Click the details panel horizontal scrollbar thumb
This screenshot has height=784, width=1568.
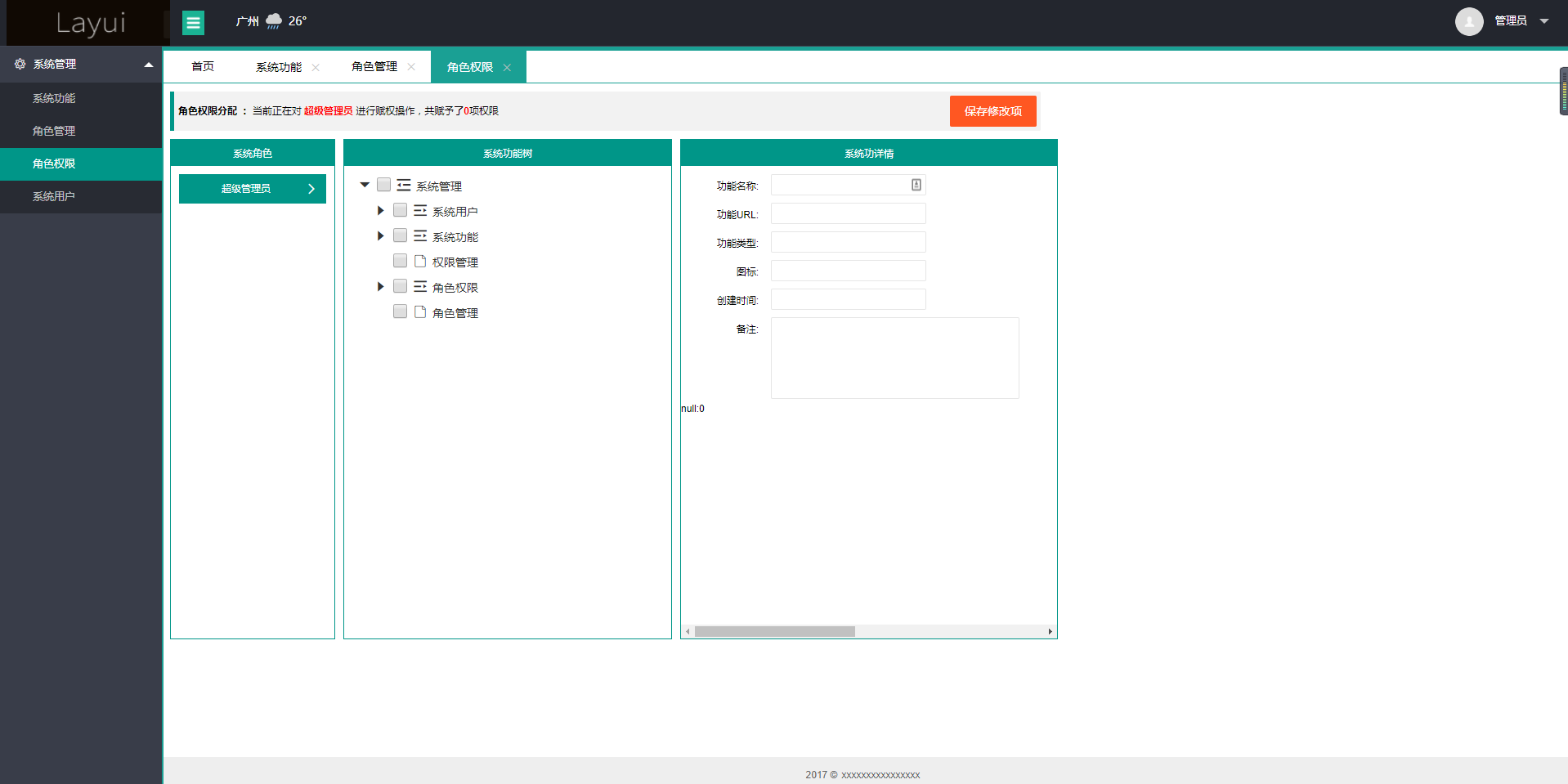pos(775,632)
